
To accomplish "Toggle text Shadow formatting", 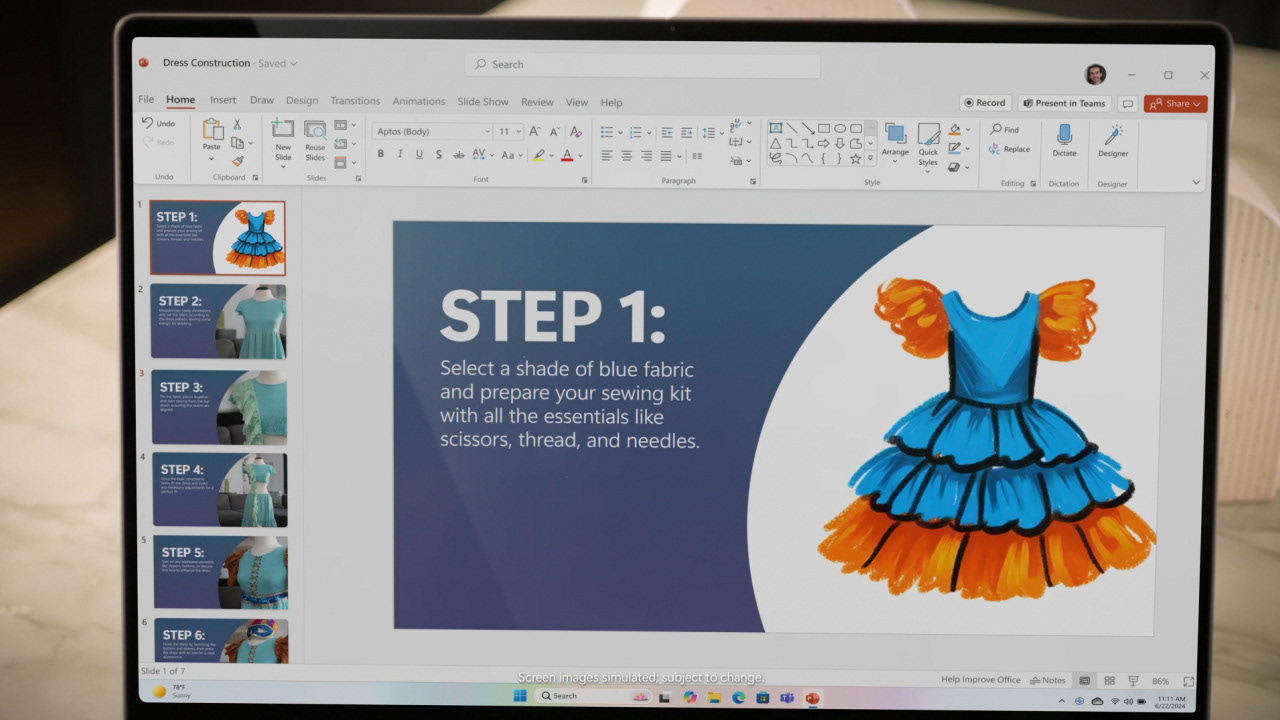I will pyautogui.click(x=438, y=155).
